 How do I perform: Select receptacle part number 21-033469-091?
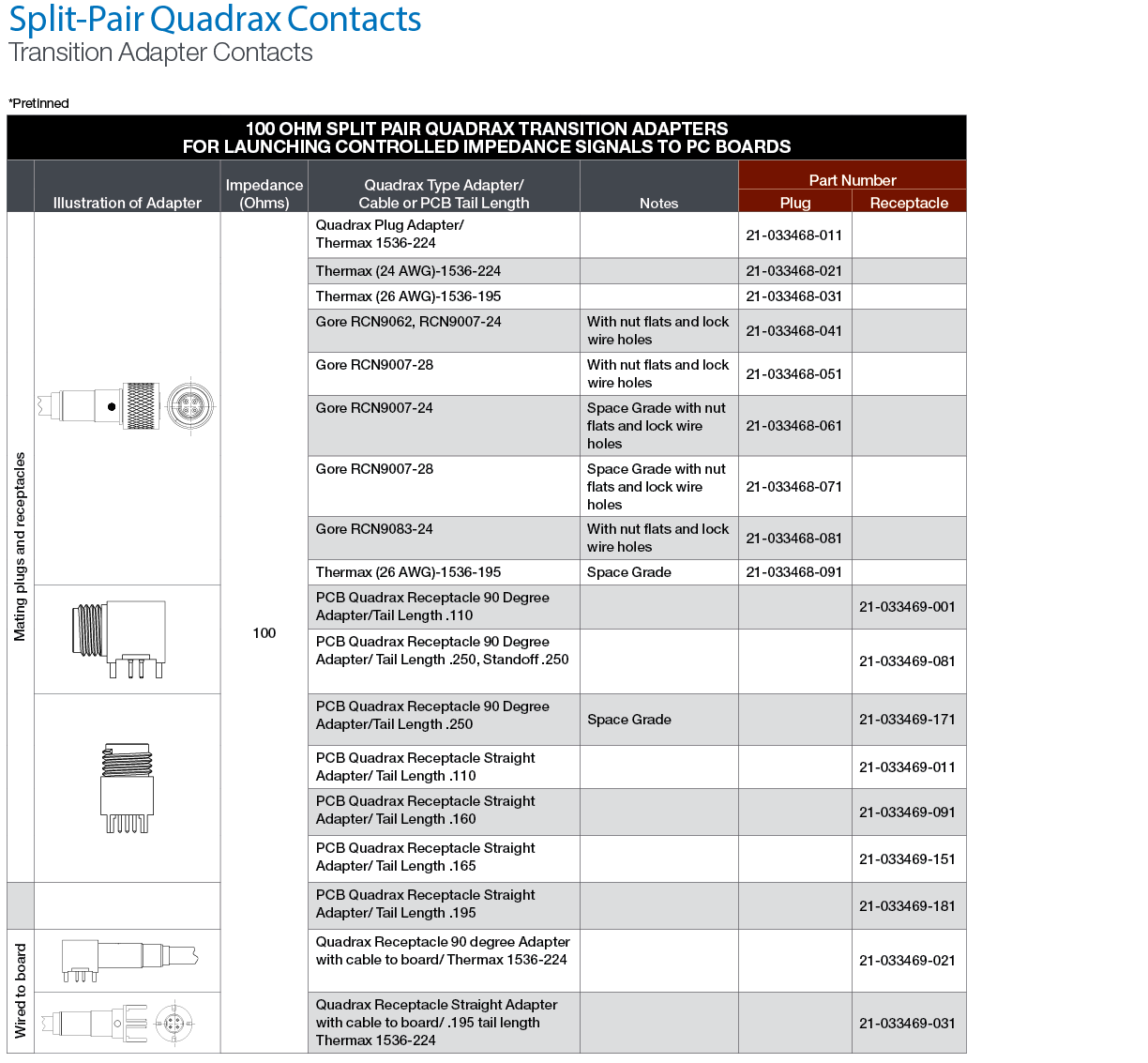click(907, 812)
